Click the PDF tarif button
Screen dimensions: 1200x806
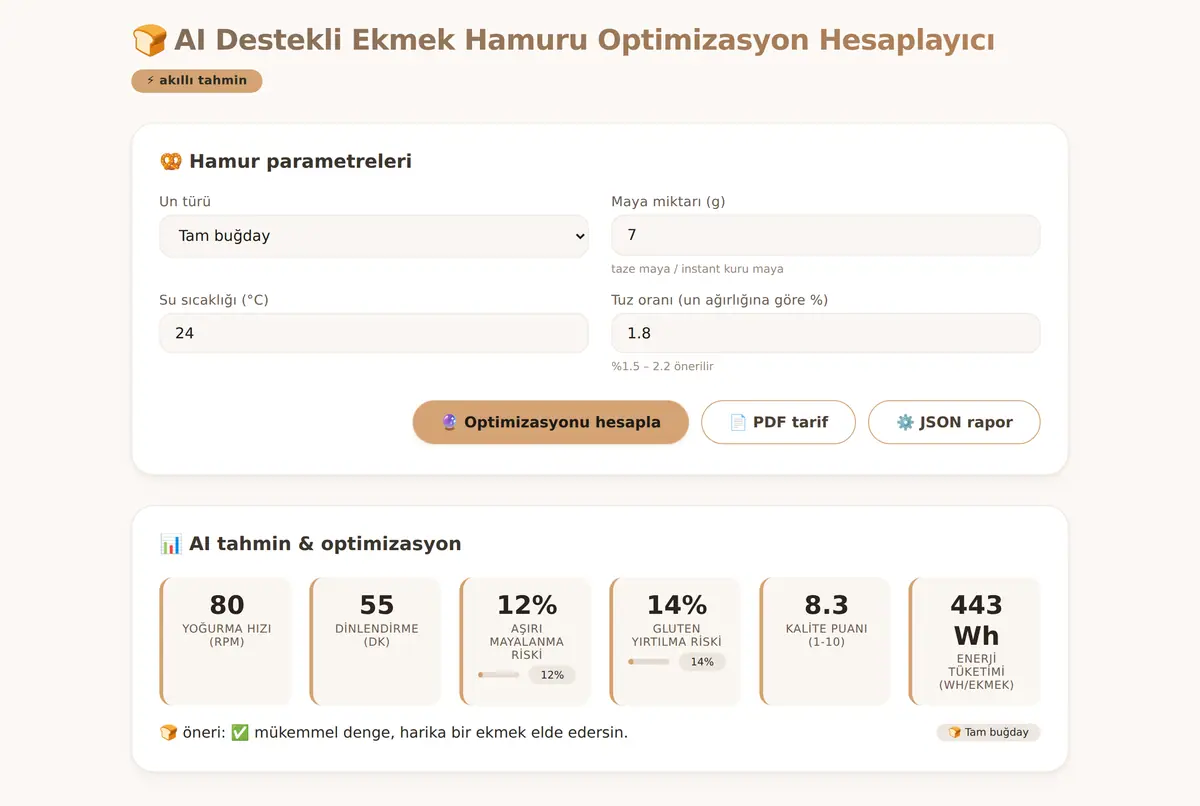778,422
